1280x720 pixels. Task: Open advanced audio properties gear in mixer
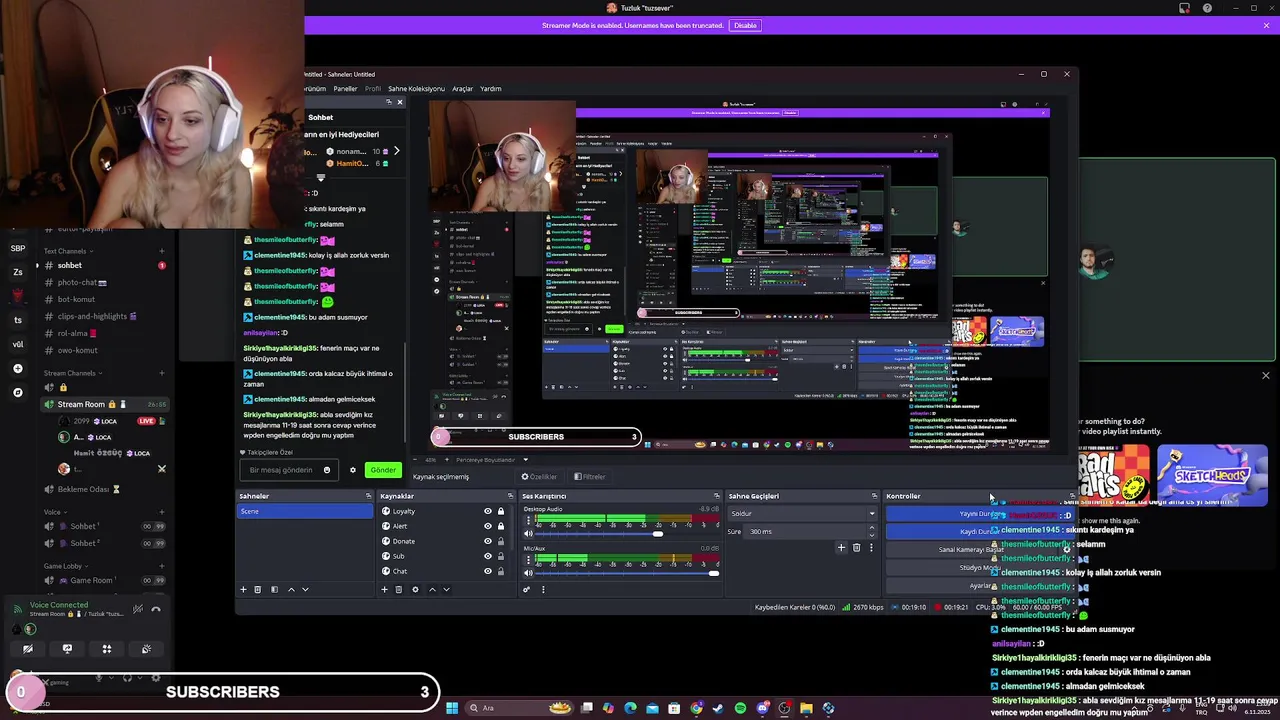pyautogui.click(x=526, y=589)
